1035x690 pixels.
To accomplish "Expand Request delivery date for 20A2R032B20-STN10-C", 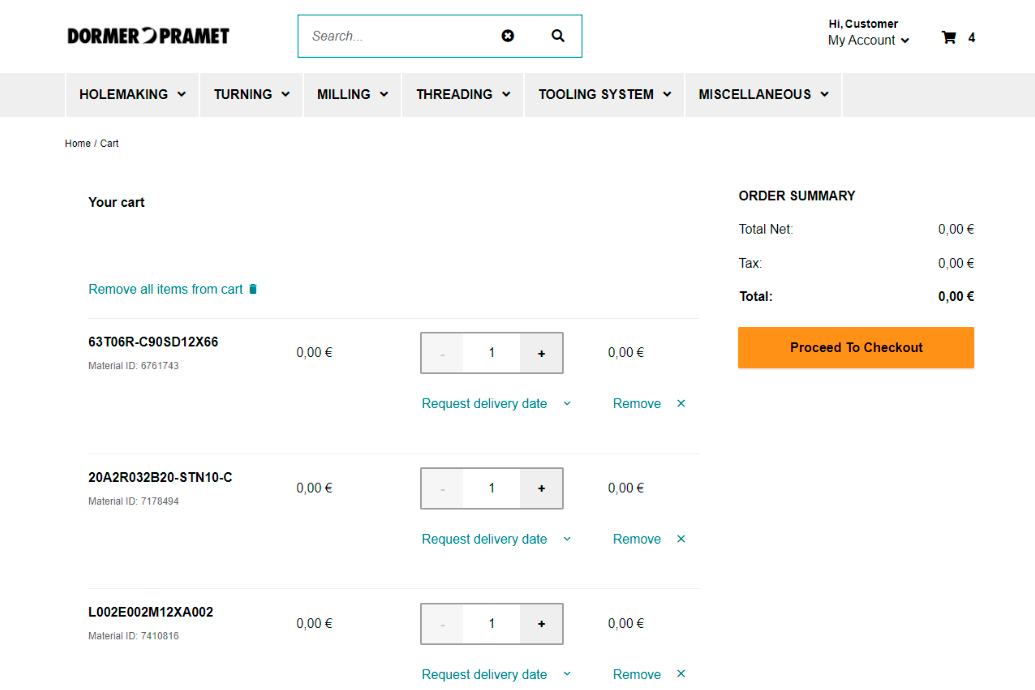I will click(496, 539).
